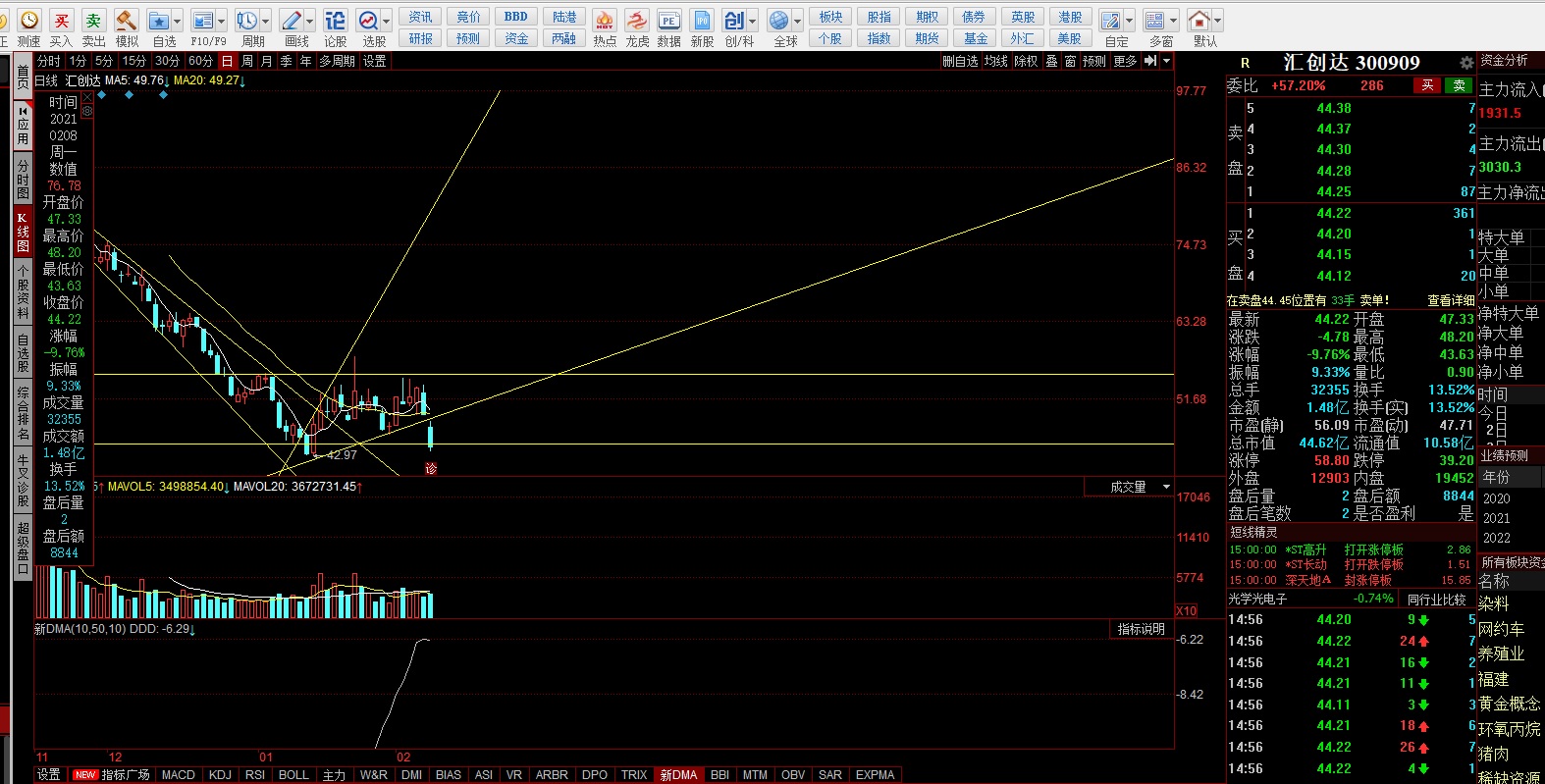Click the green 卖出 sell icon
Viewport: 1545px width, 784px height.
tap(93, 20)
